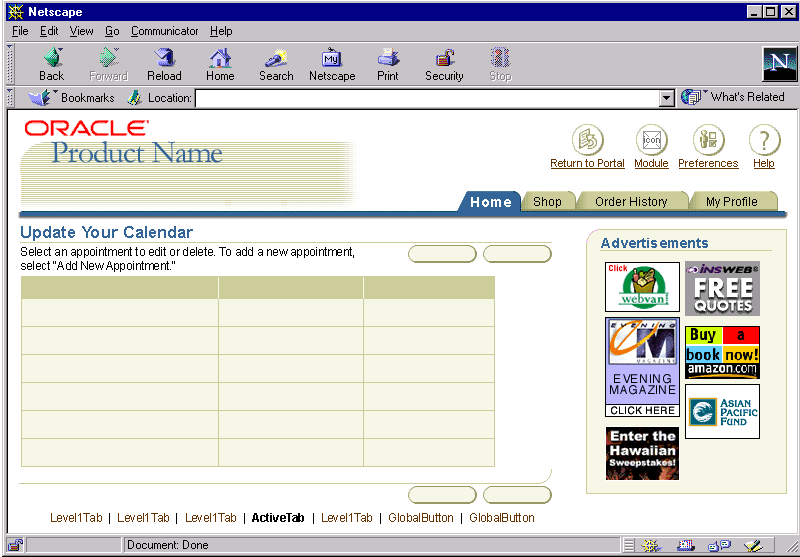The height and width of the screenshot is (557, 800).
Task: Open the Evening Magazine ad banner
Action: coord(642,367)
